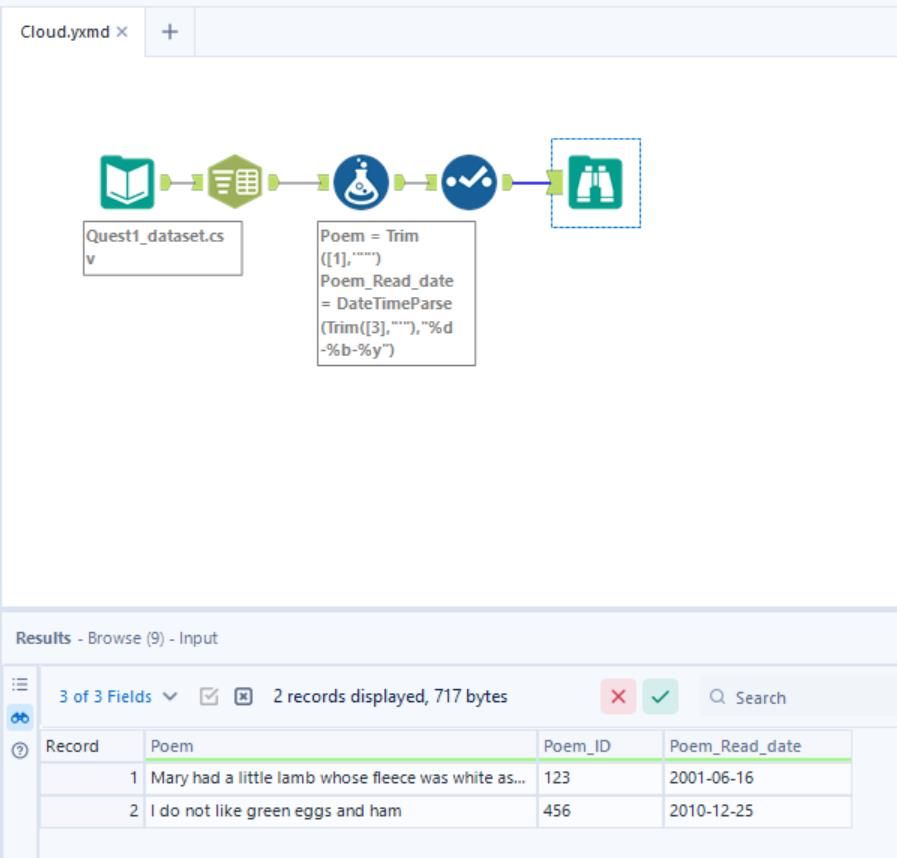Select the Input Data tool node
This screenshot has width=897, height=858.
pos(127,182)
